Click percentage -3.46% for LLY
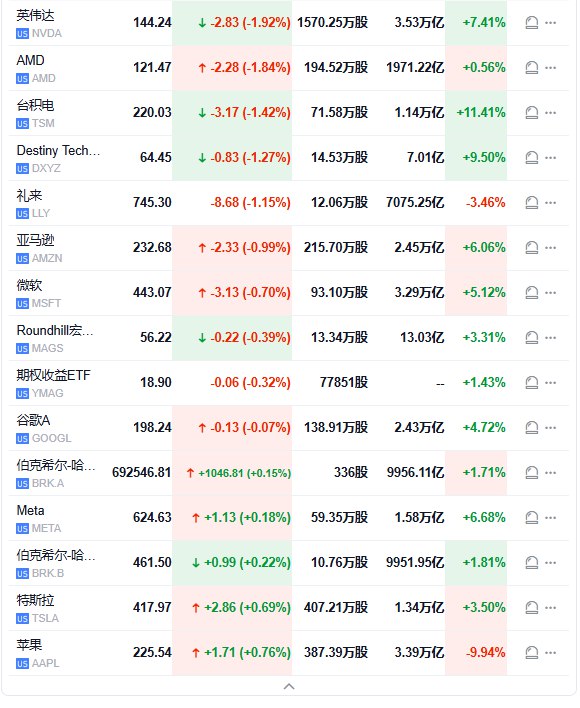 (486, 203)
